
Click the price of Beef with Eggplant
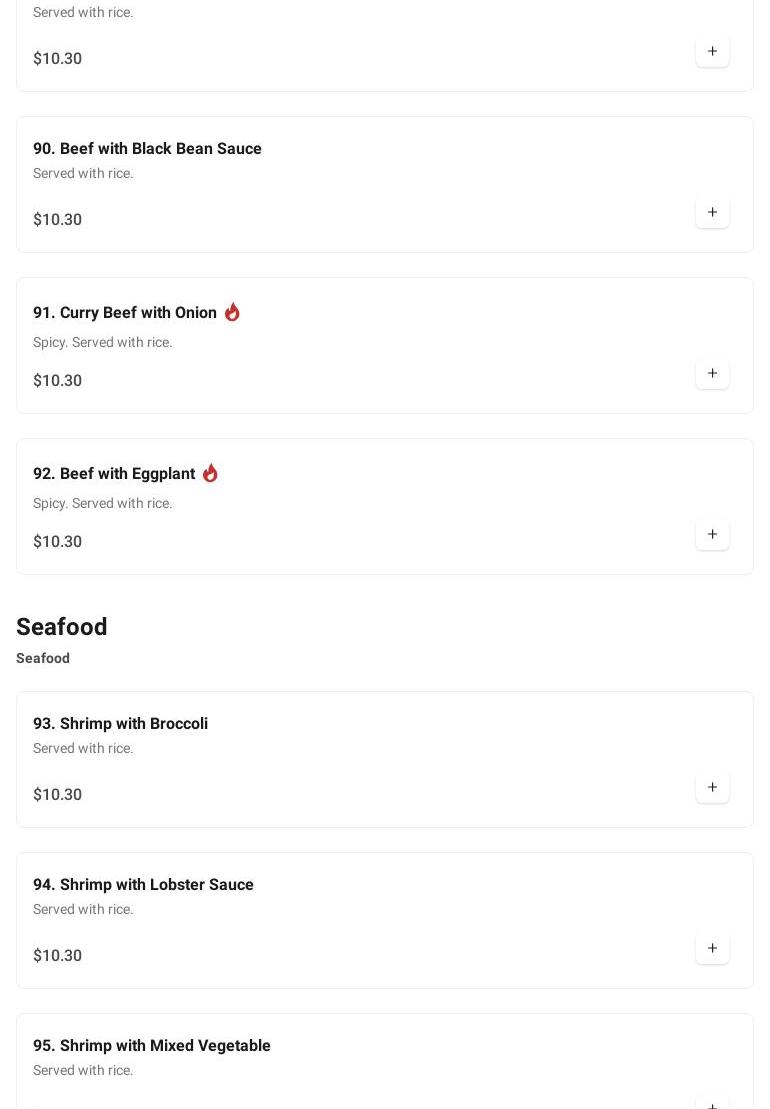[x=58, y=542]
